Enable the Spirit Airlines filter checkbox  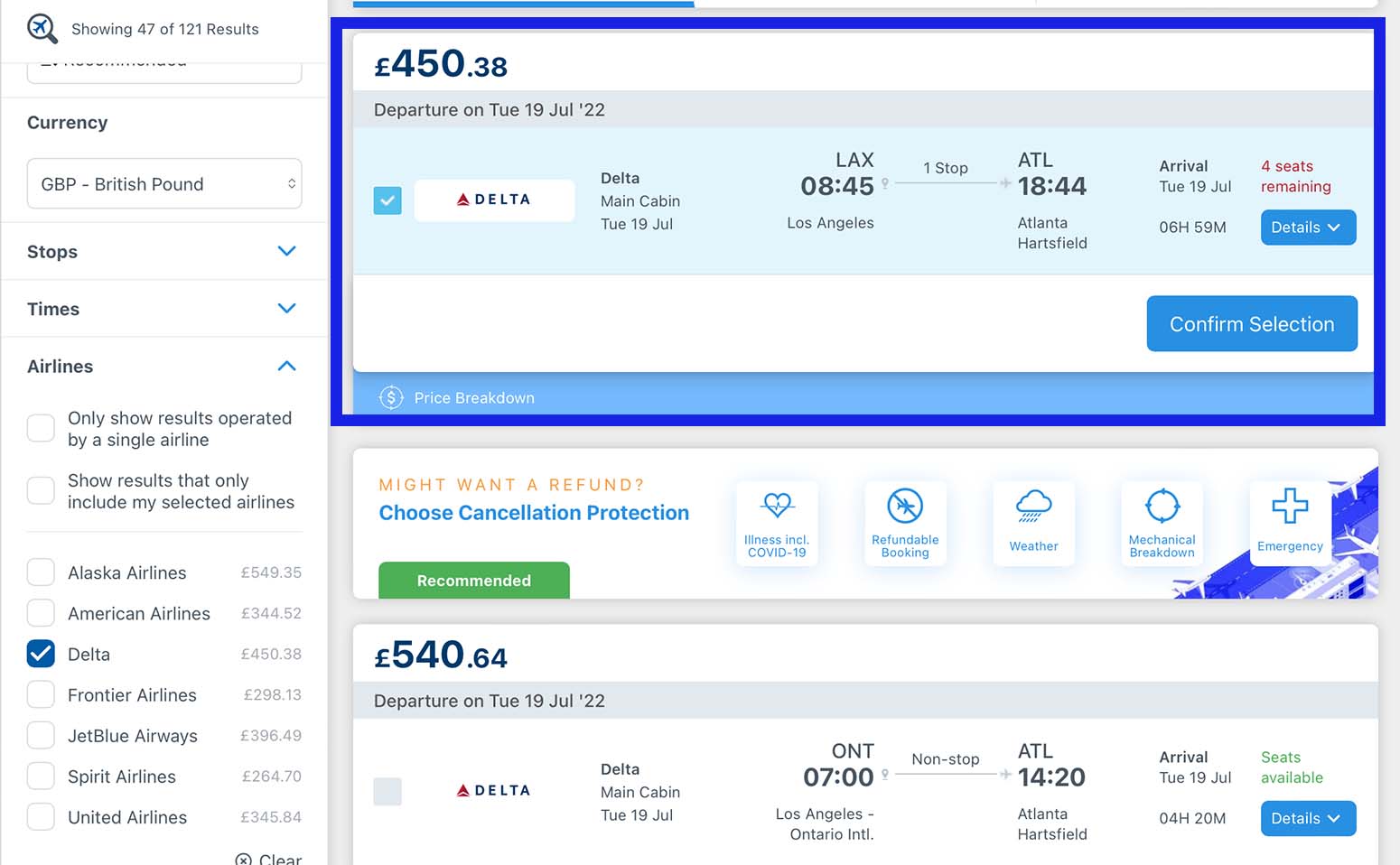click(x=41, y=776)
